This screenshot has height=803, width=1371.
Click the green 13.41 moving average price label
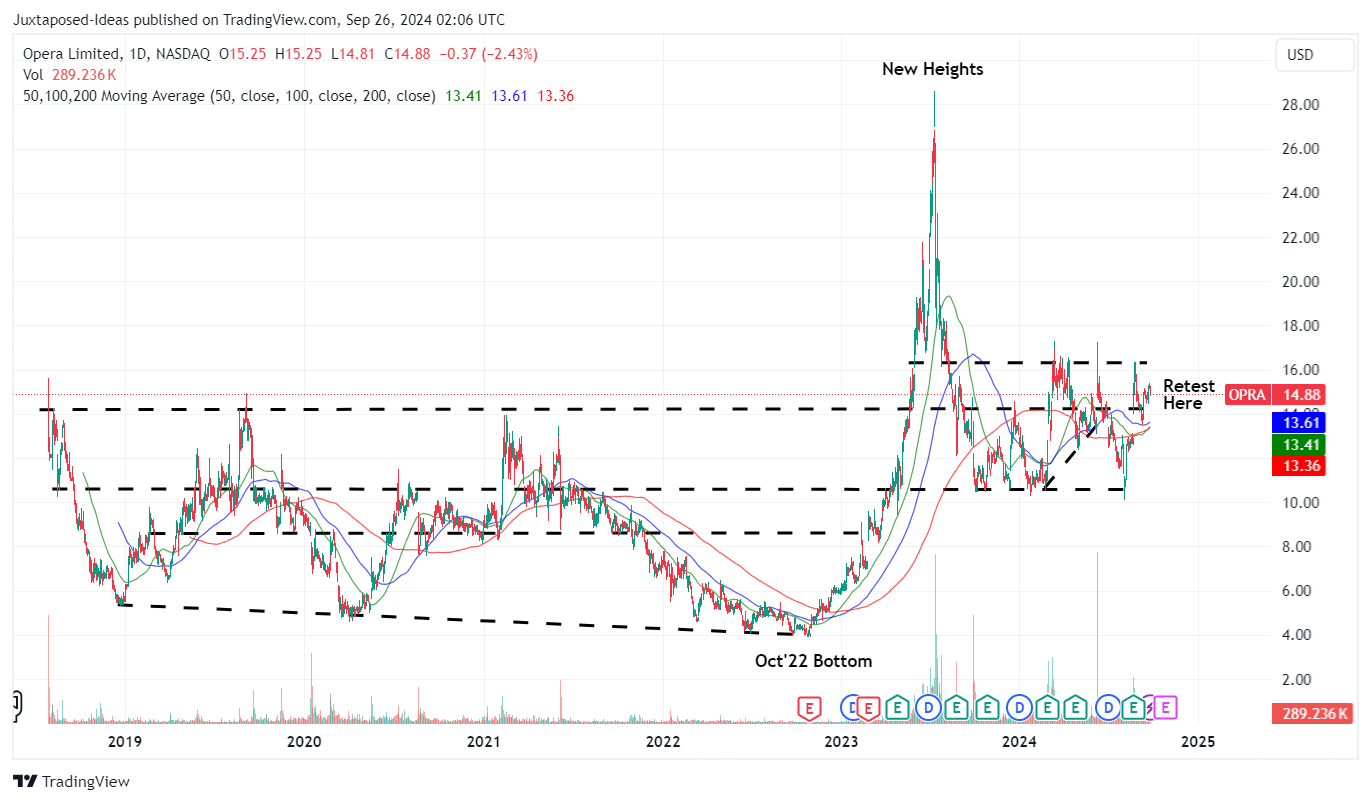pos(1298,444)
